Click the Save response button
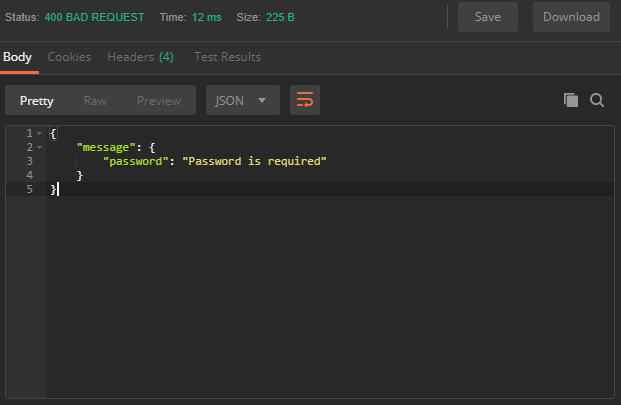 pyautogui.click(x=488, y=17)
